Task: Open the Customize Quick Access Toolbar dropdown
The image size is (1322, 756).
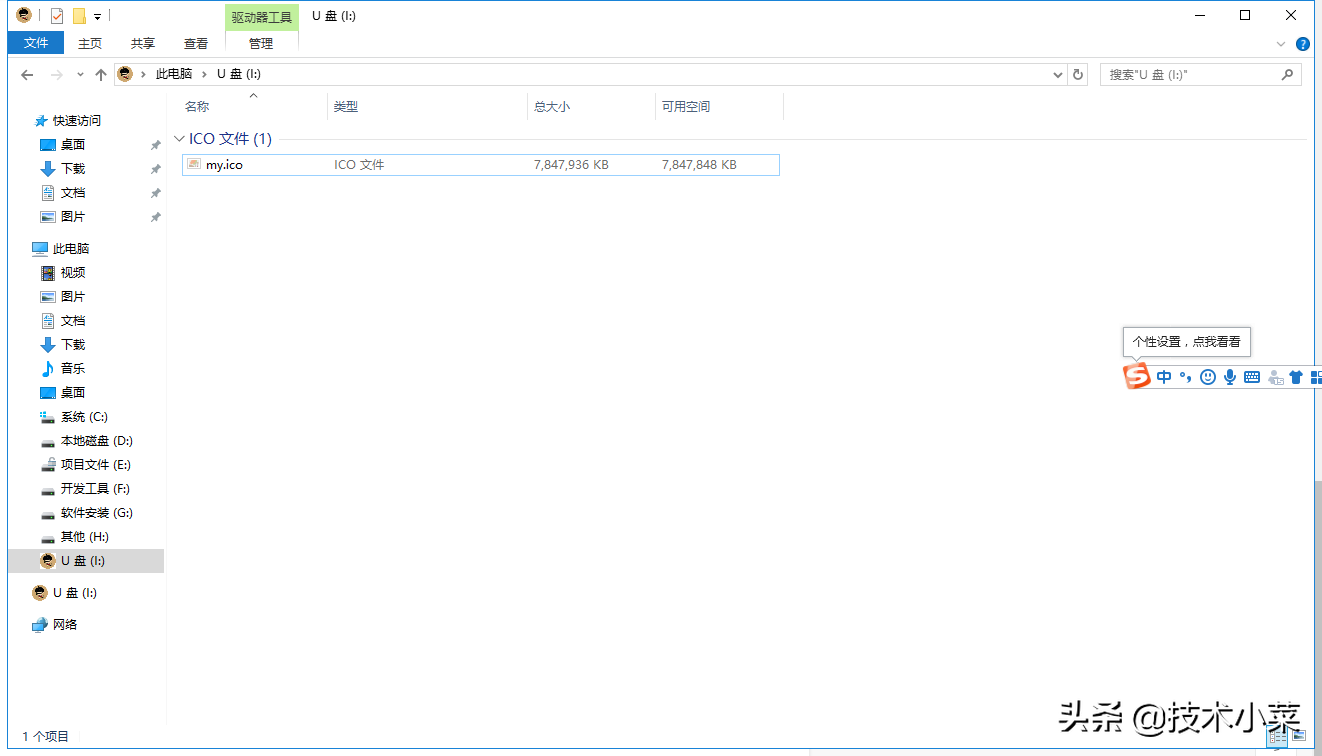Action: pos(97,16)
